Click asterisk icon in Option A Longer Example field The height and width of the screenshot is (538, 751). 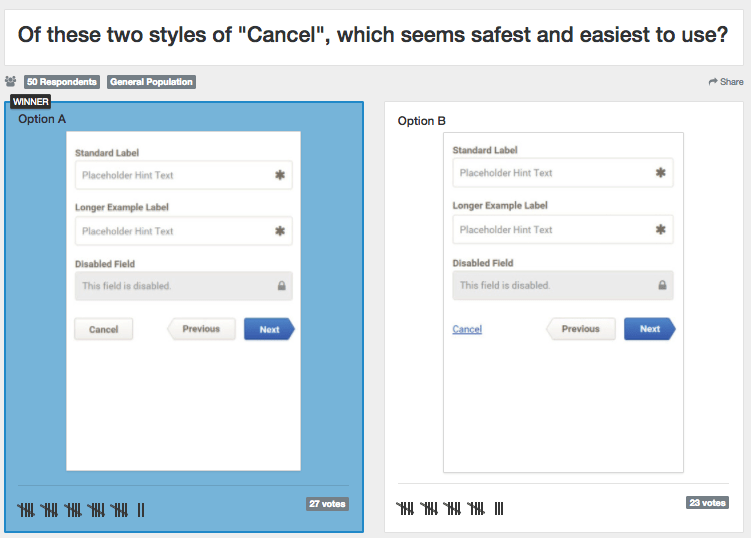click(280, 231)
